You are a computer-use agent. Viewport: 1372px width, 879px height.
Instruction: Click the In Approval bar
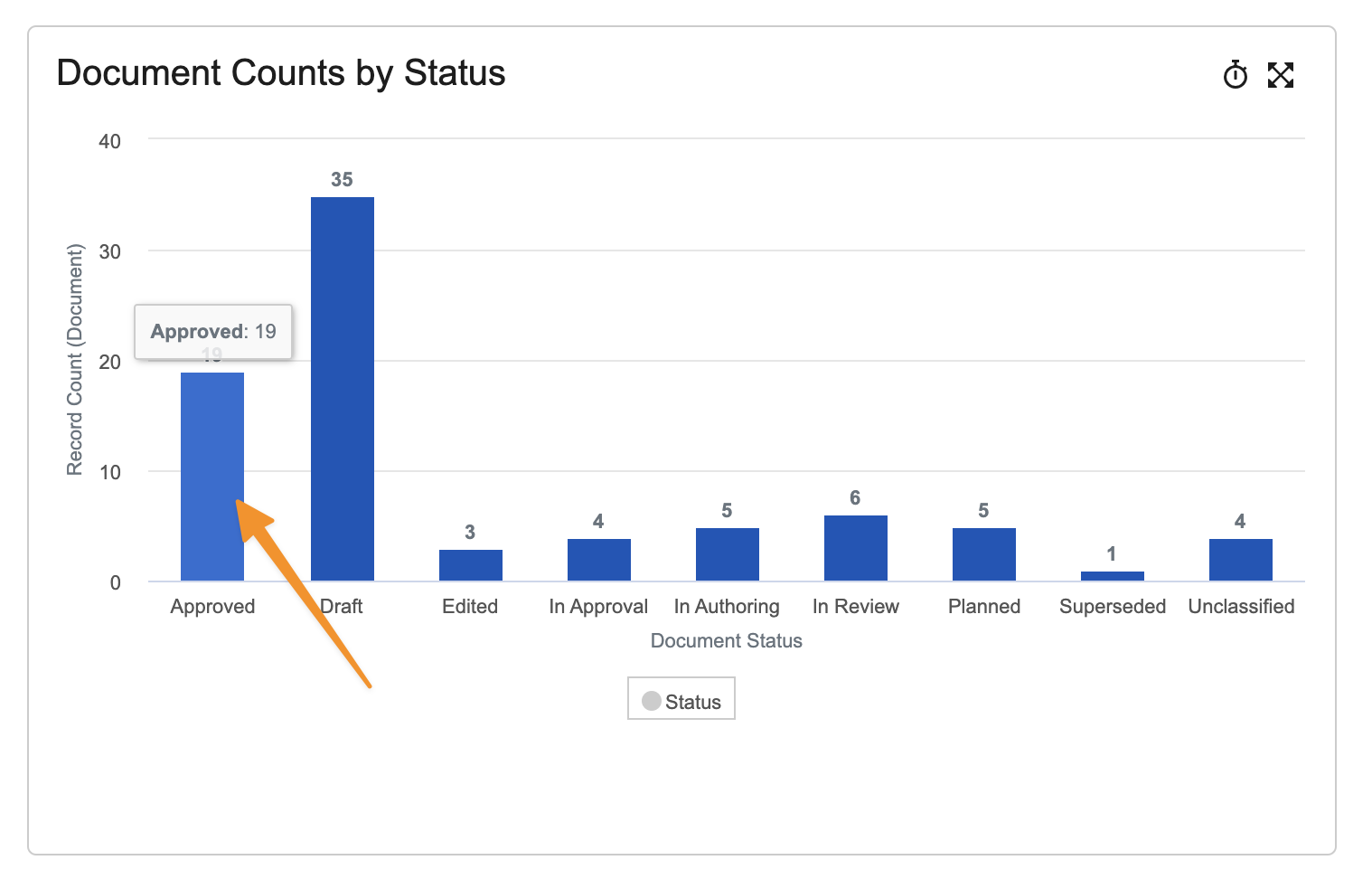pos(598,560)
